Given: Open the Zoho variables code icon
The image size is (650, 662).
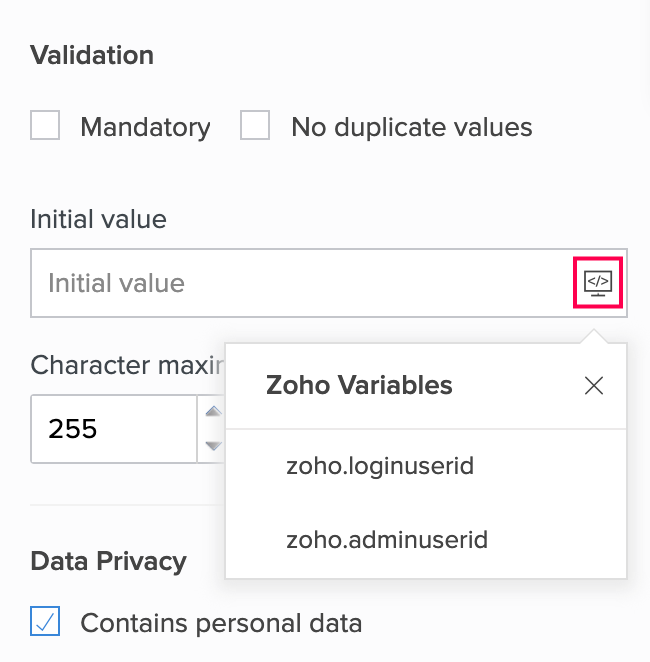Looking at the screenshot, I should pos(598,283).
